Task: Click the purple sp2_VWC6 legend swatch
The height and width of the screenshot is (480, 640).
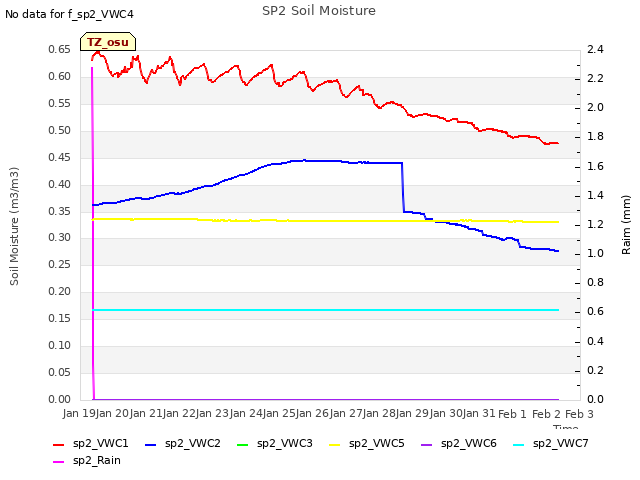Action: [427, 444]
